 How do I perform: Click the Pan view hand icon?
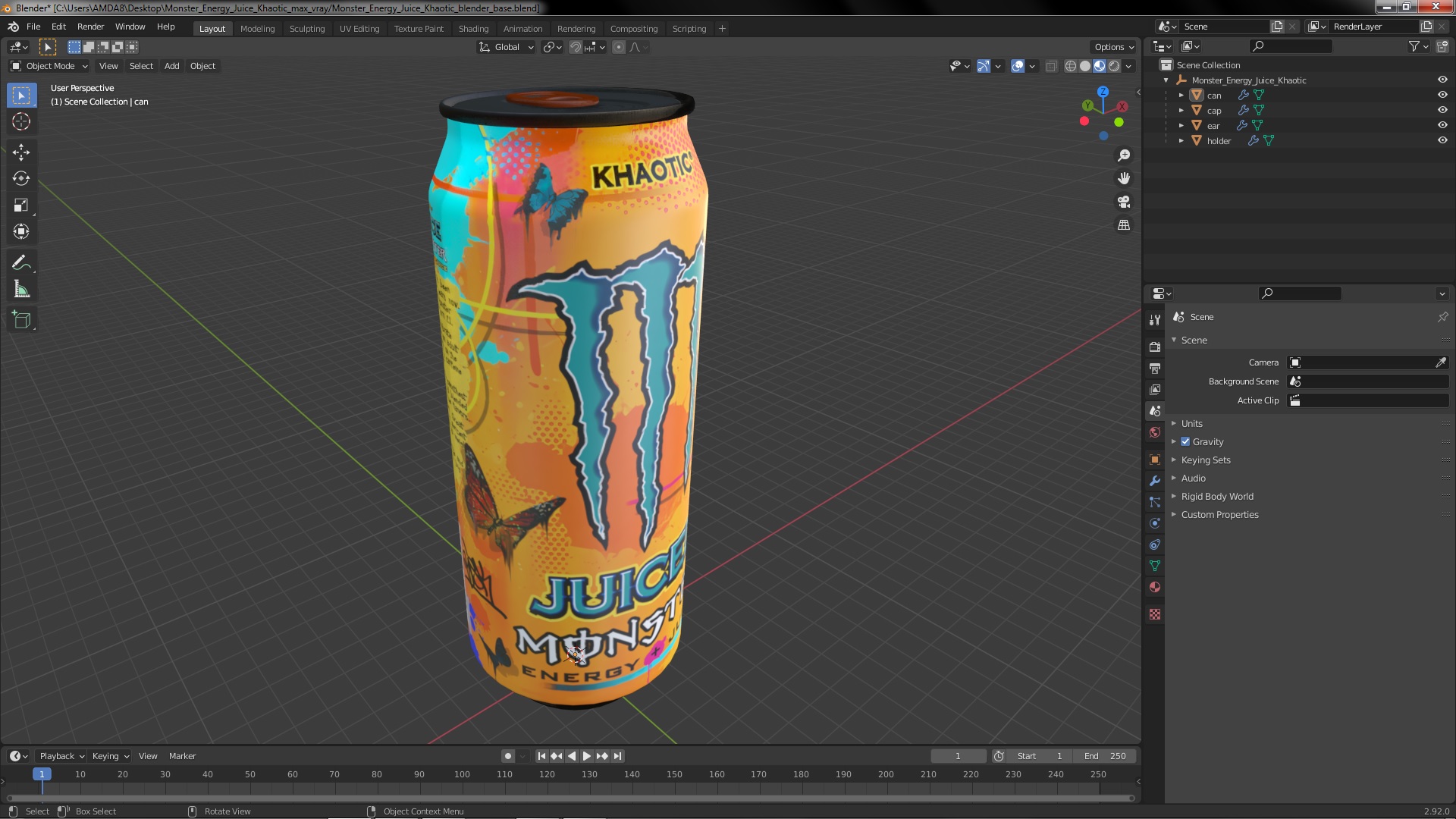click(x=1124, y=178)
